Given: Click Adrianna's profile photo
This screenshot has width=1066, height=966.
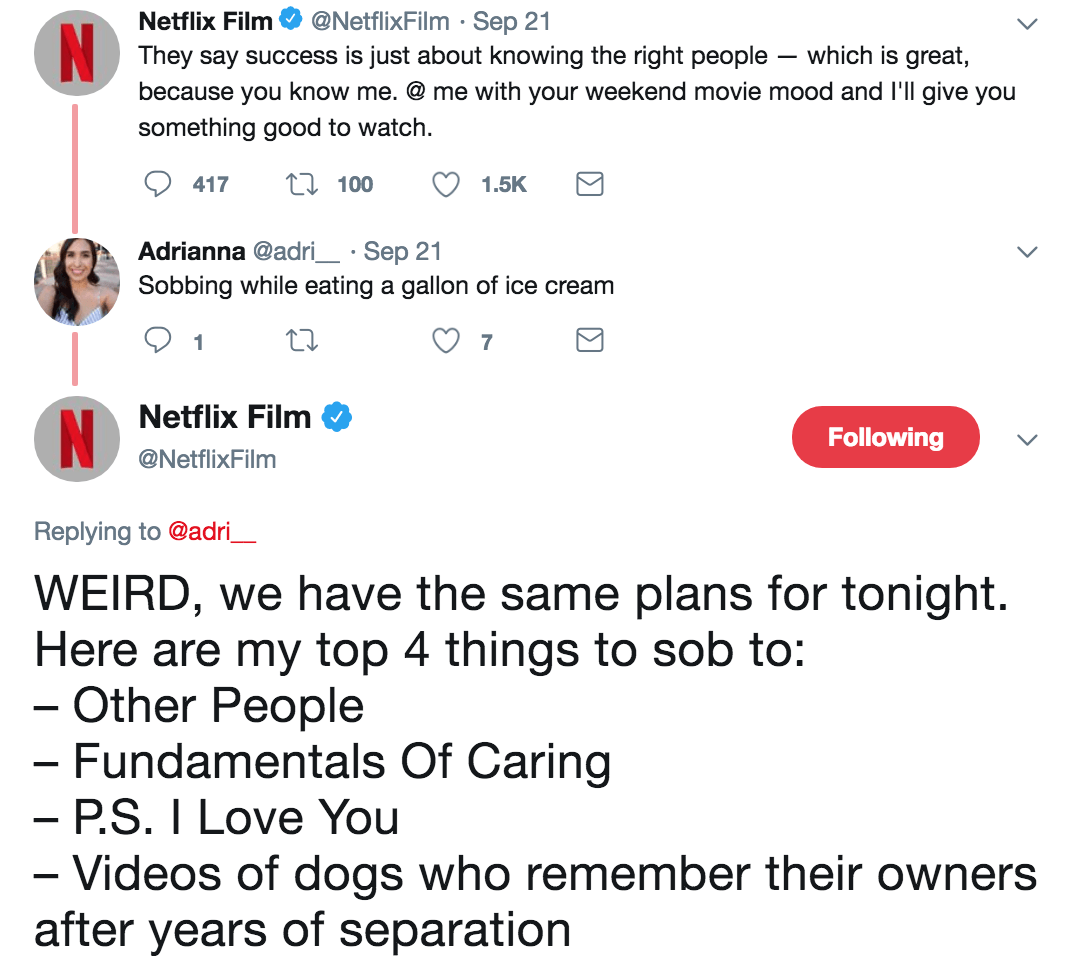Looking at the screenshot, I should [x=77, y=282].
